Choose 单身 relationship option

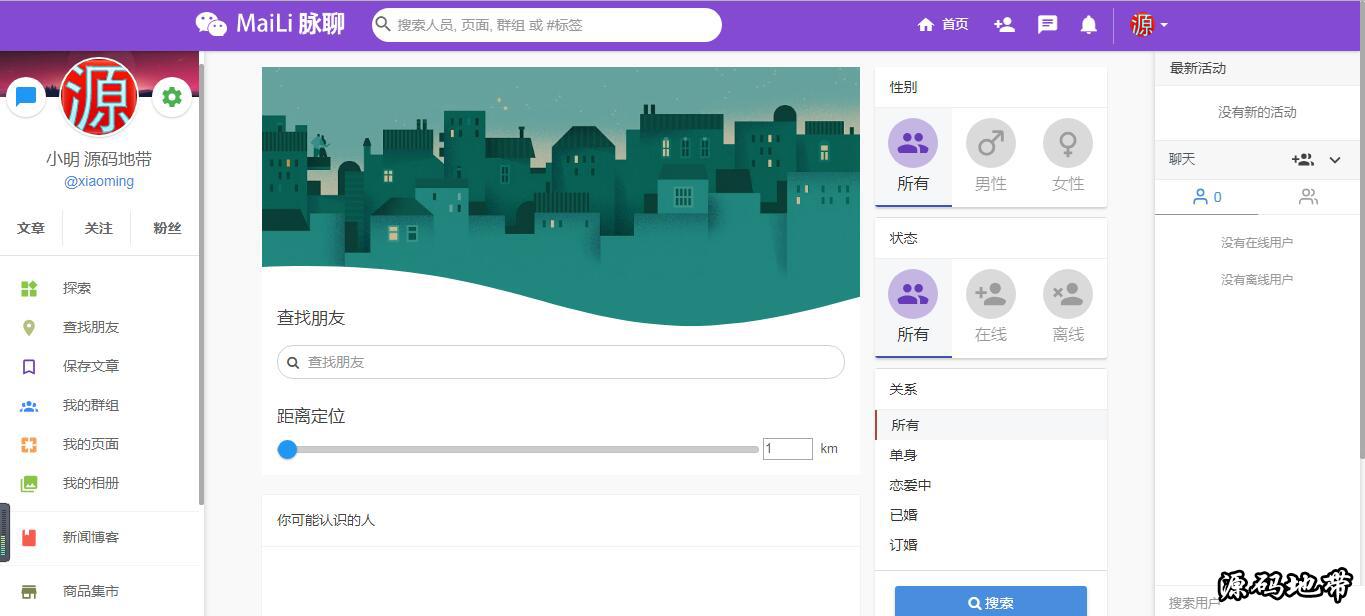pyautogui.click(x=903, y=455)
